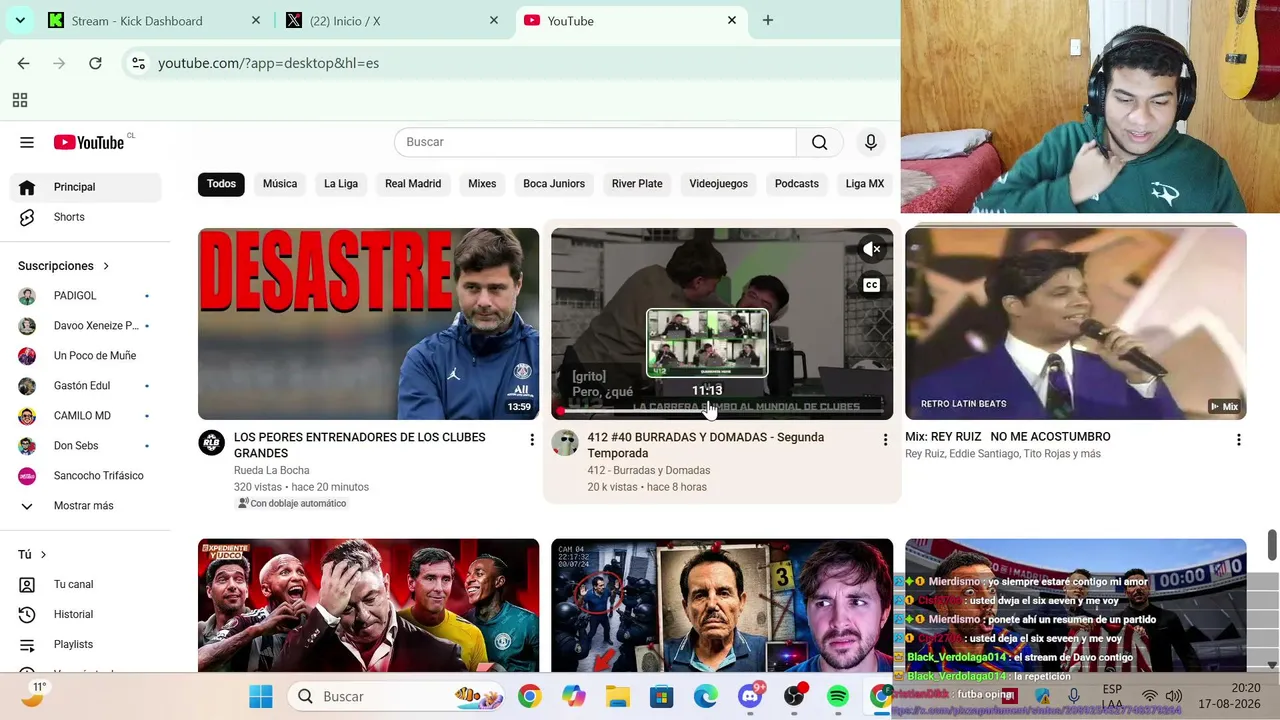Expand the Tú section
Viewport: 1280px width, 720px height.
point(32,554)
